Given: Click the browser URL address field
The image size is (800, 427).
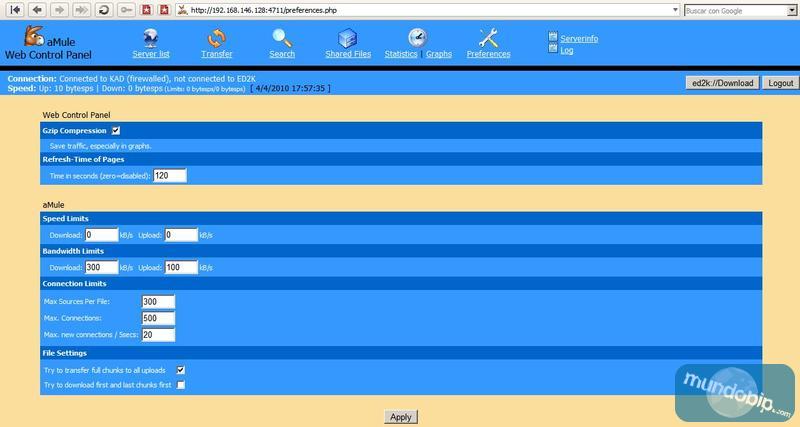Looking at the screenshot, I should [x=430, y=10].
